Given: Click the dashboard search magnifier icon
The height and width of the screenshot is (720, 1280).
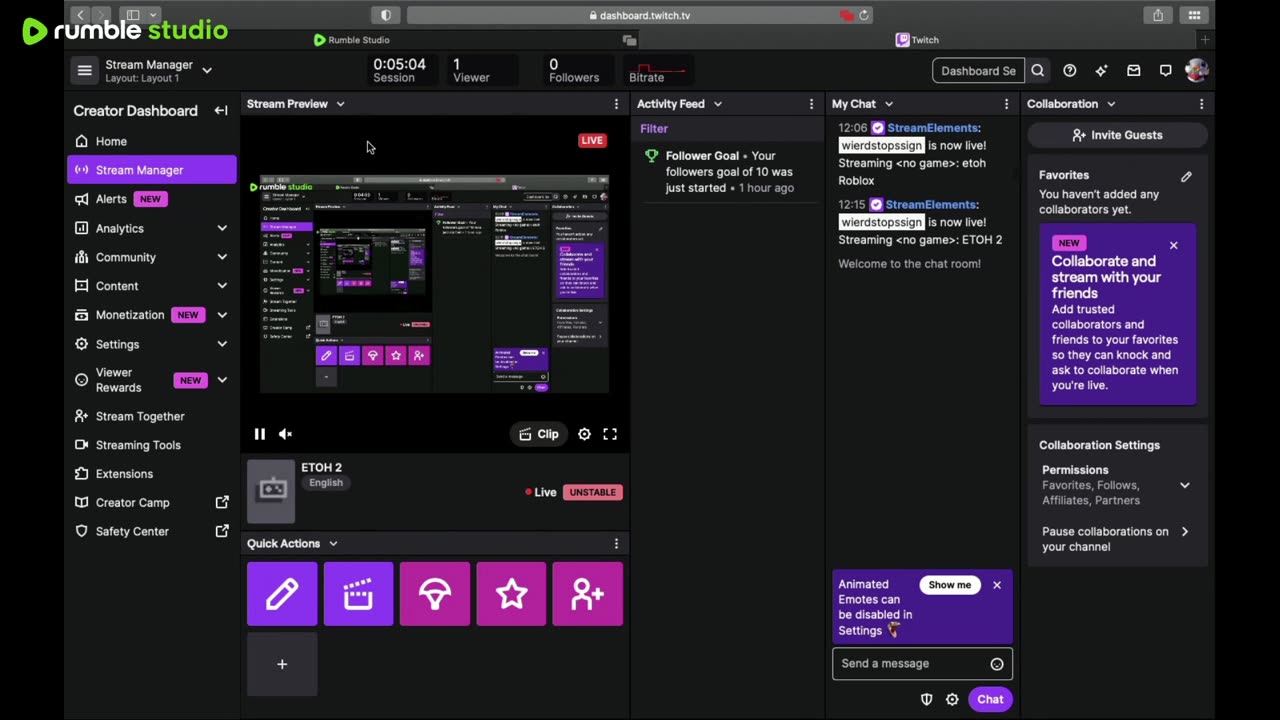Looking at the screenshot, I should point(1038,71).
